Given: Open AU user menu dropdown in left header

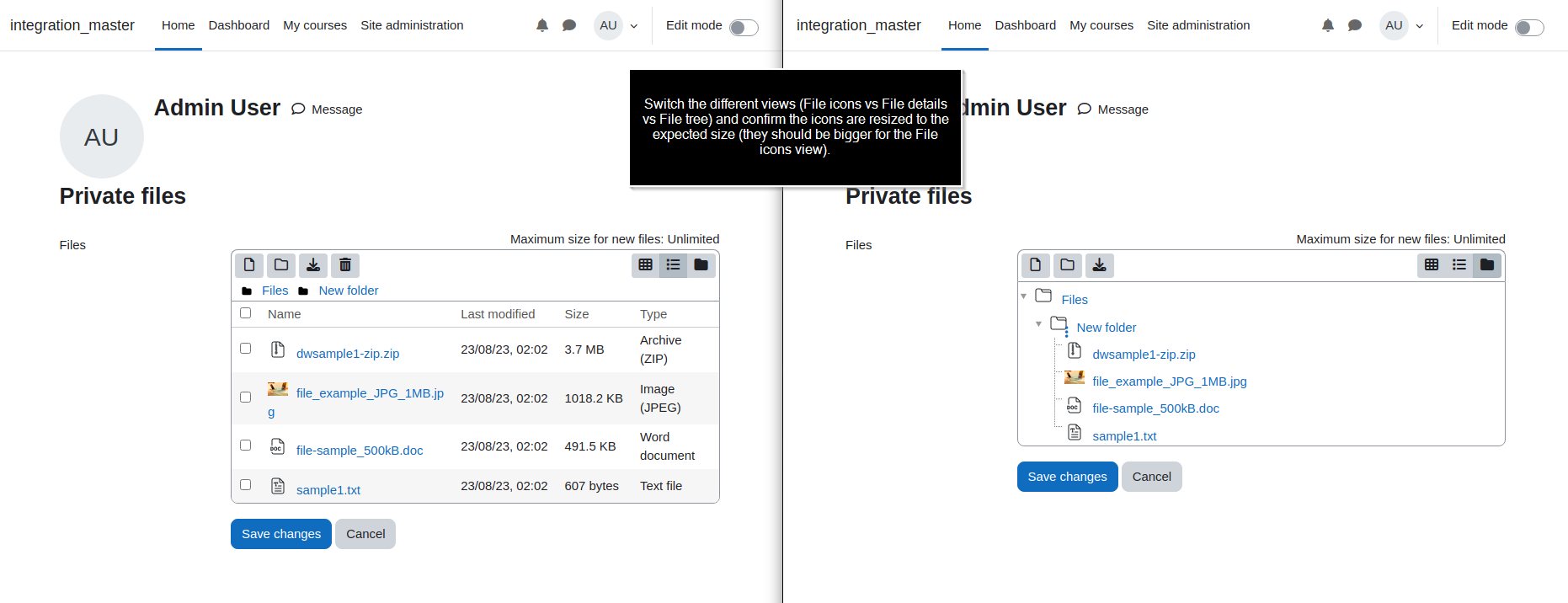Looking at the screenshot, I should (617, 25).
